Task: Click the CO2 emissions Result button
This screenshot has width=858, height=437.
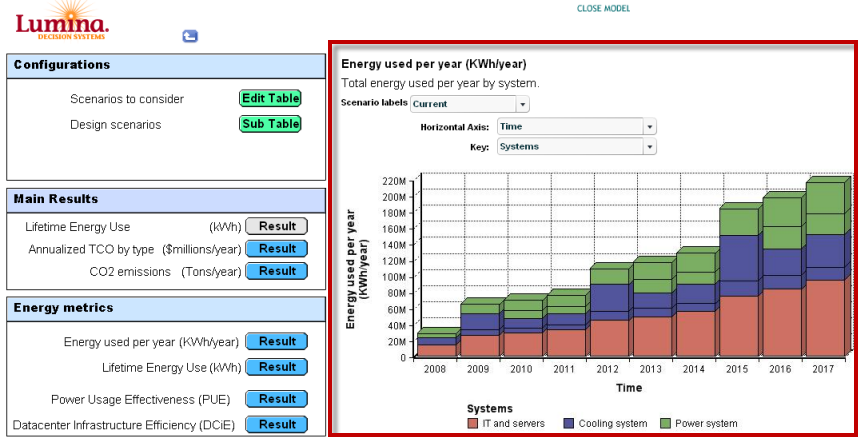Action: pyautogui.click(x=276, y=271)
